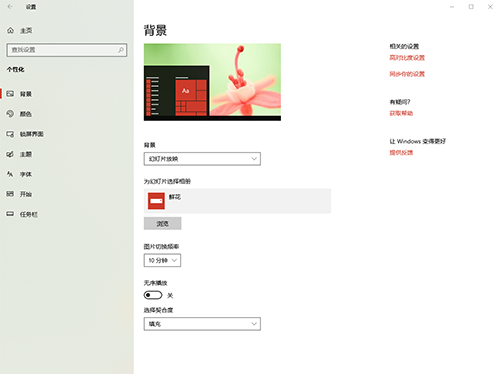Open the 填充 fit dropdown

click(x=202, y=324)
